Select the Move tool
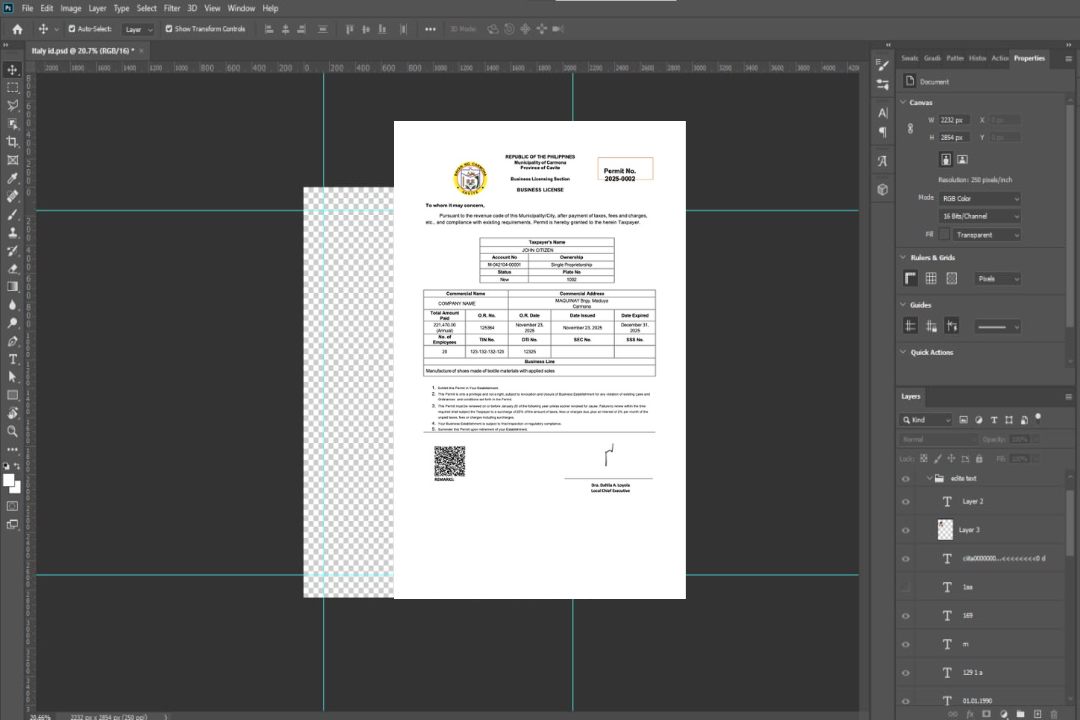Viewport: 1080px width, 720px height. point(12,70)
